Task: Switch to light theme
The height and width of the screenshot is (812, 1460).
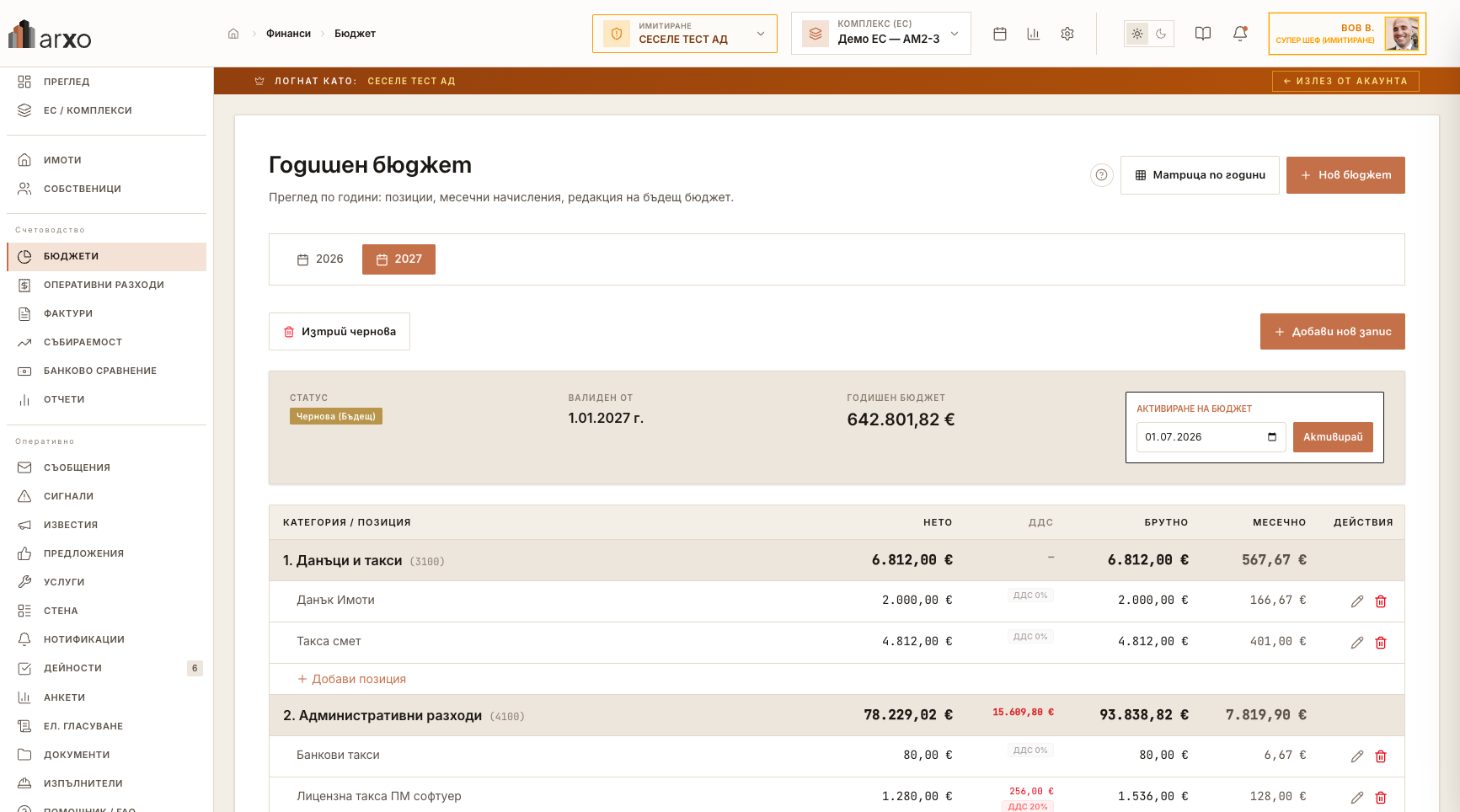Action: click(x=1137, y=34)
